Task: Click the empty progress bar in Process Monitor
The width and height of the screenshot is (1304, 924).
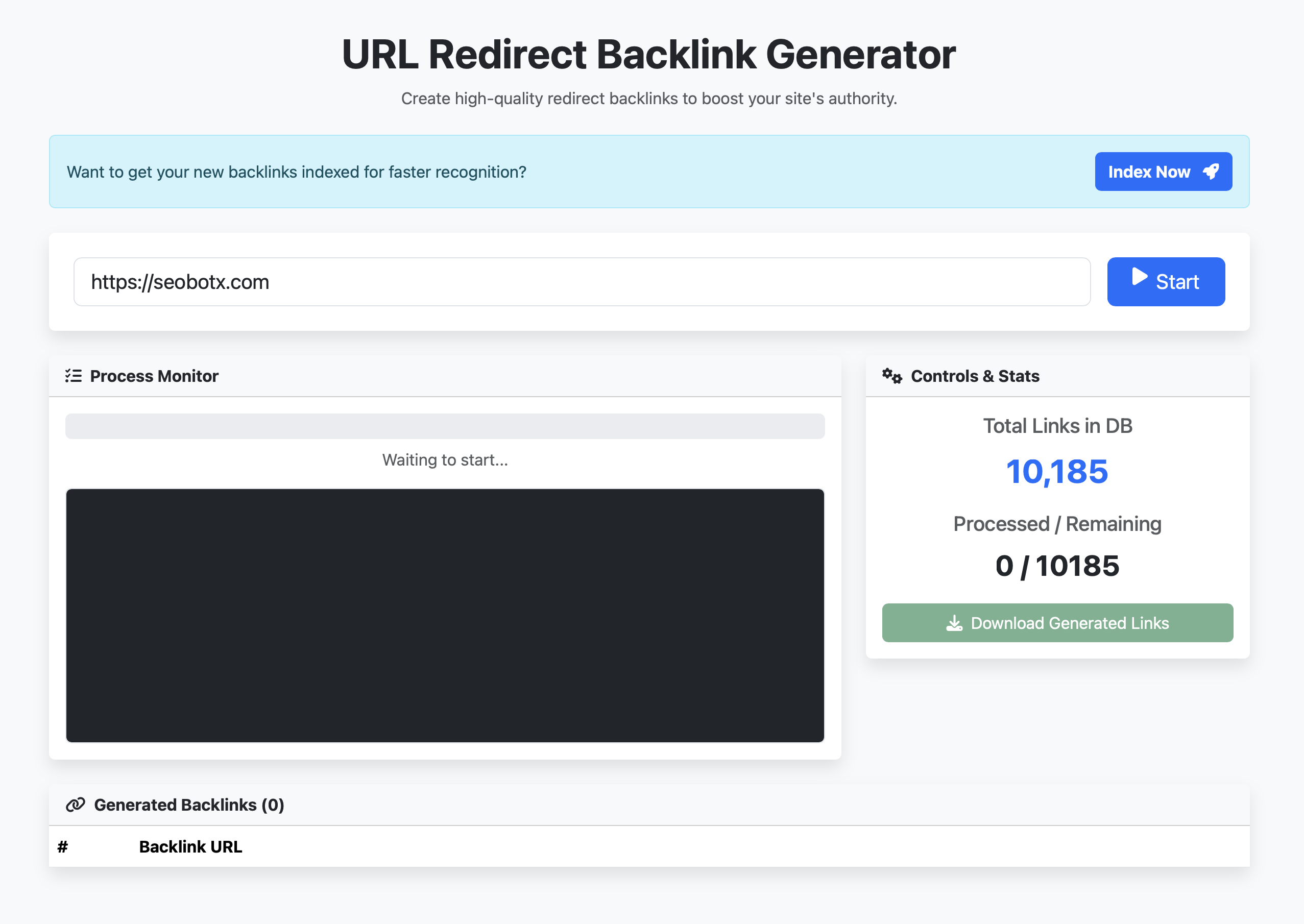Action: pos(445,426)
